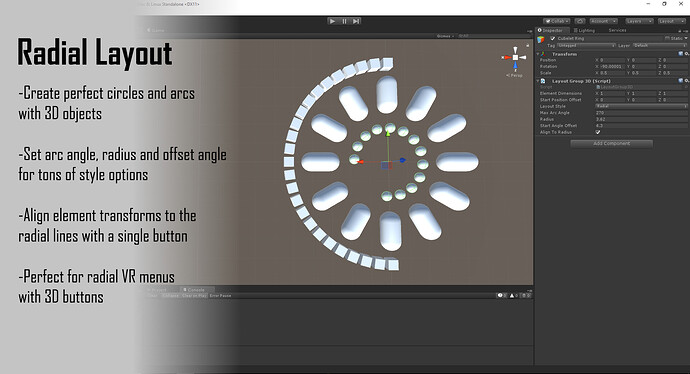Toggle the Align To Radius checkbox
The height and width of the screenshot is (374, 690).
(598, 132)
